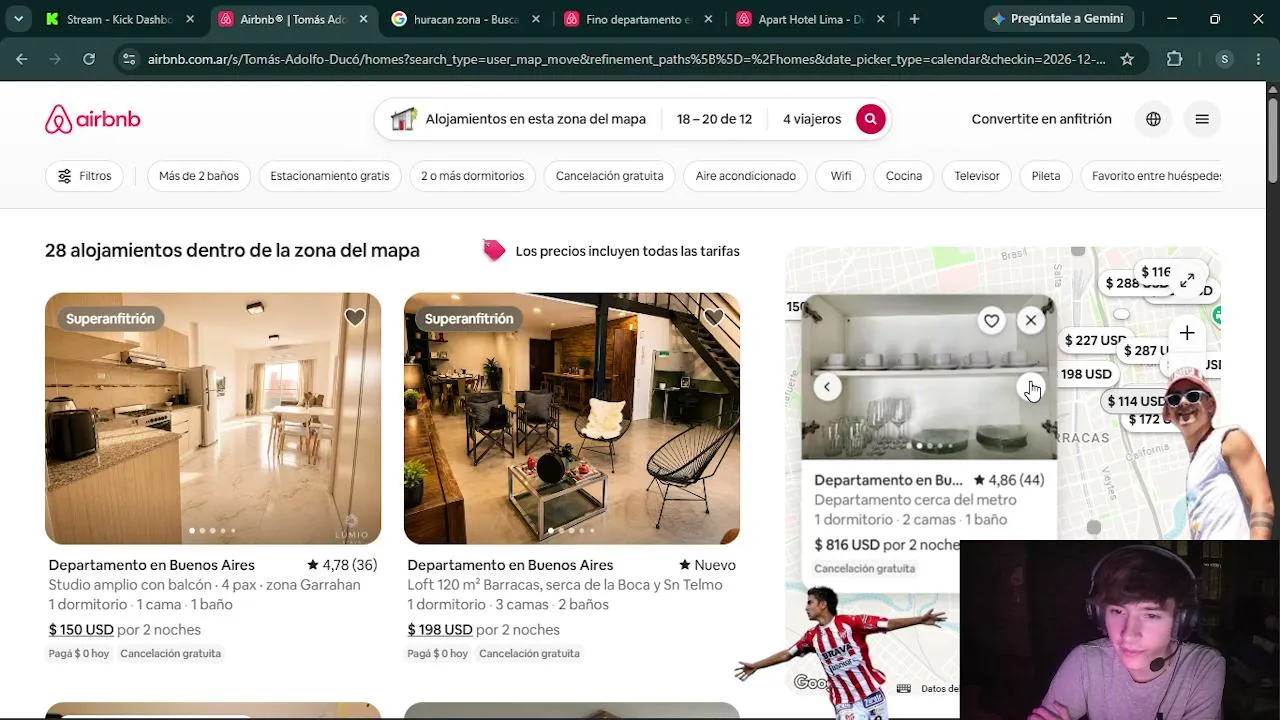Screen dimensions: 1280x720
Task: Switch to the Apart Hotel Lima tab
Action: tap(812, 19)
